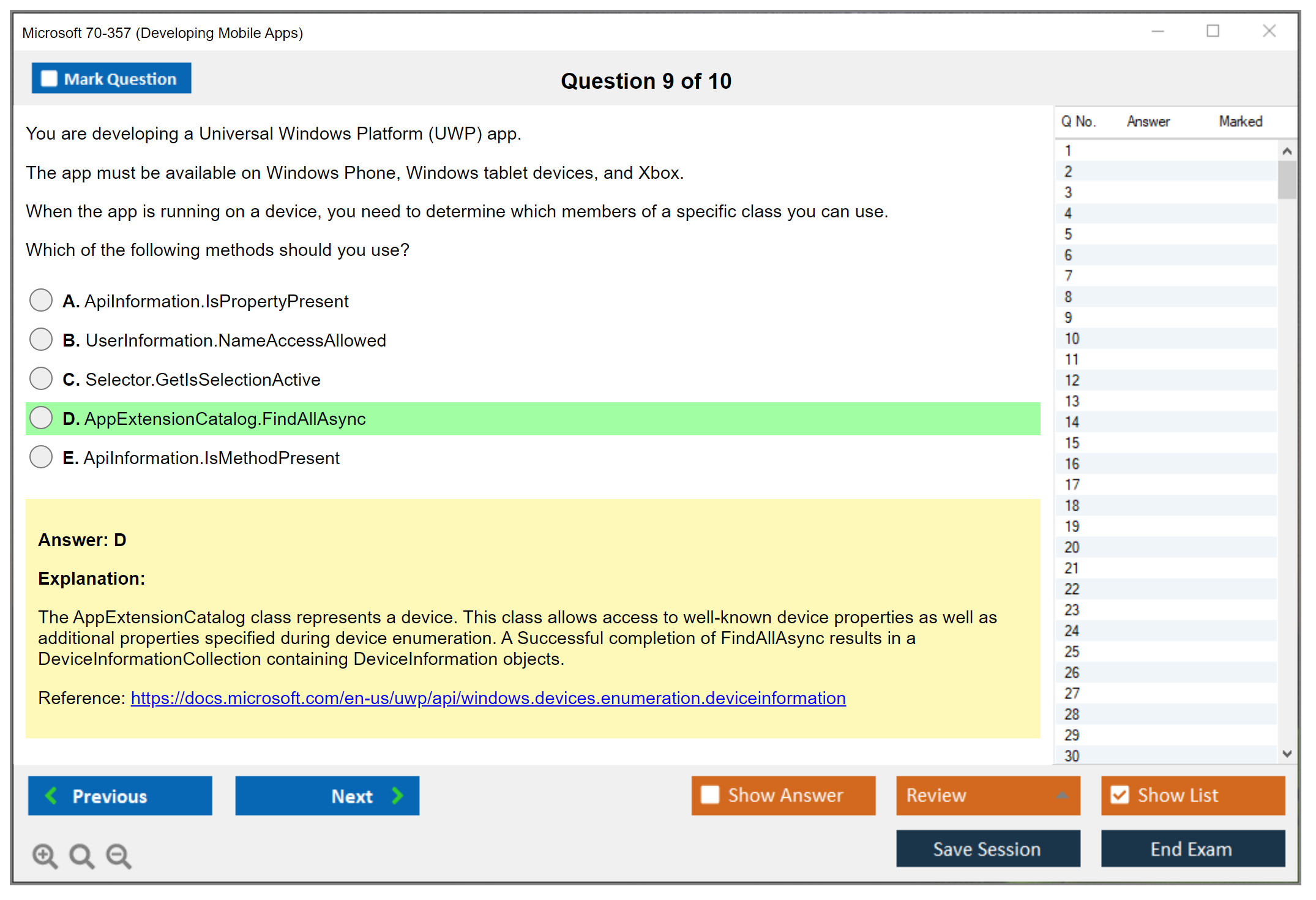Viewport: 1316px width, 900px height.
Task: Toggle the Mark Question checkbox
Action: [49, 79]
